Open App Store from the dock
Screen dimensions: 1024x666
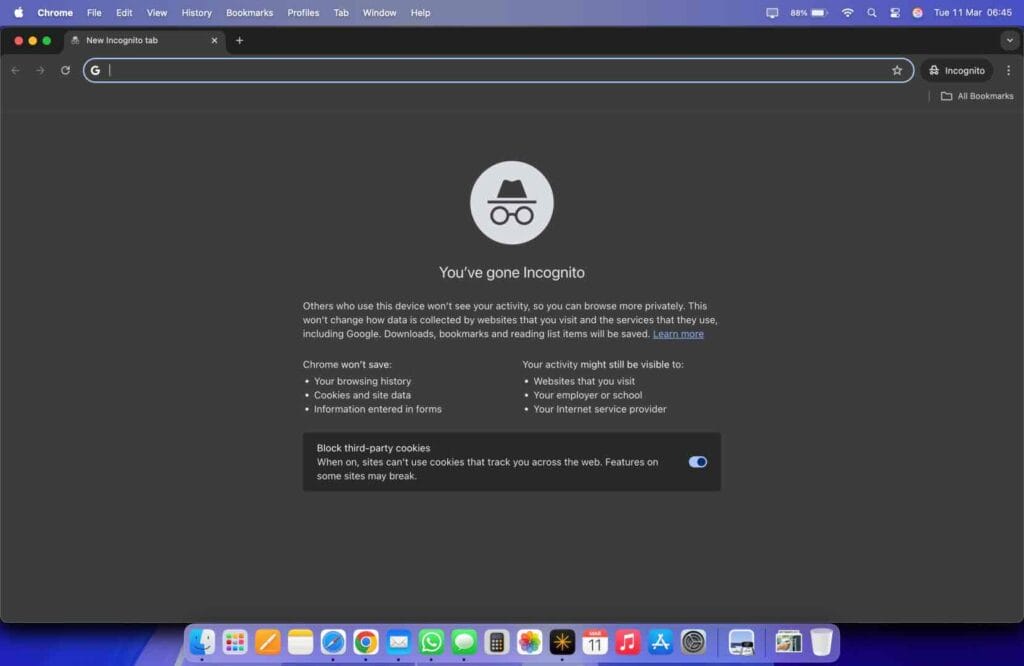[x=660, y=642]
